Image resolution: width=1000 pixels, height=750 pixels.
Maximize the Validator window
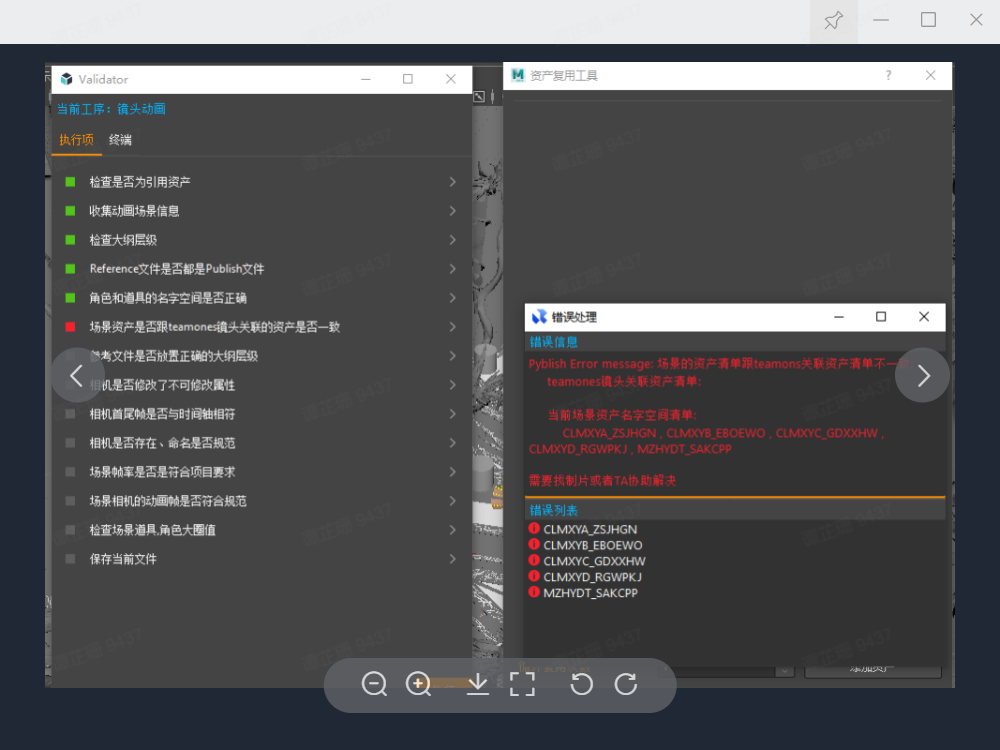click(x=408, y=79)
